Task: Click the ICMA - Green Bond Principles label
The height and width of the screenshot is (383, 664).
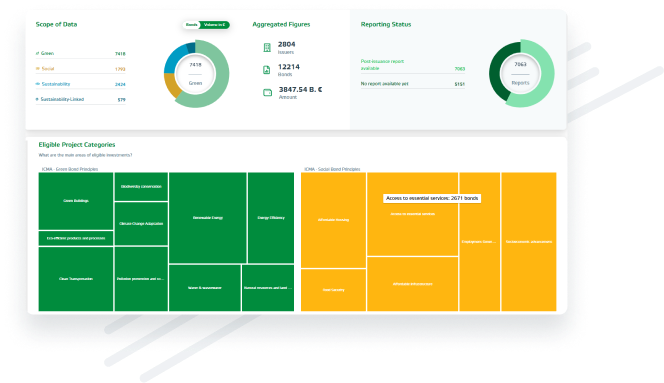Action: tap(70, 169)
